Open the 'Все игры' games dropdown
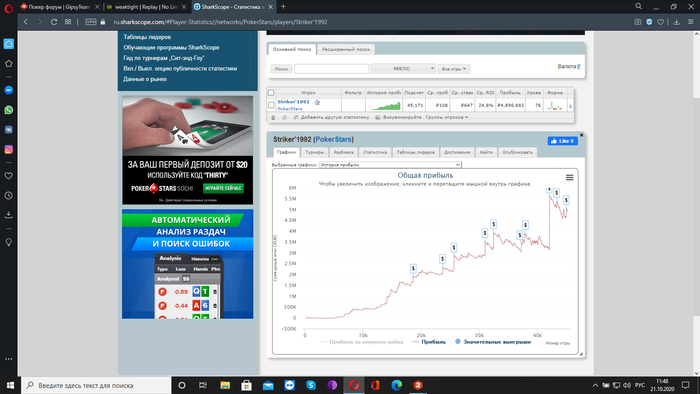Image resolution: width=700 pixels, height=394 pixels. tap(454, 69)
